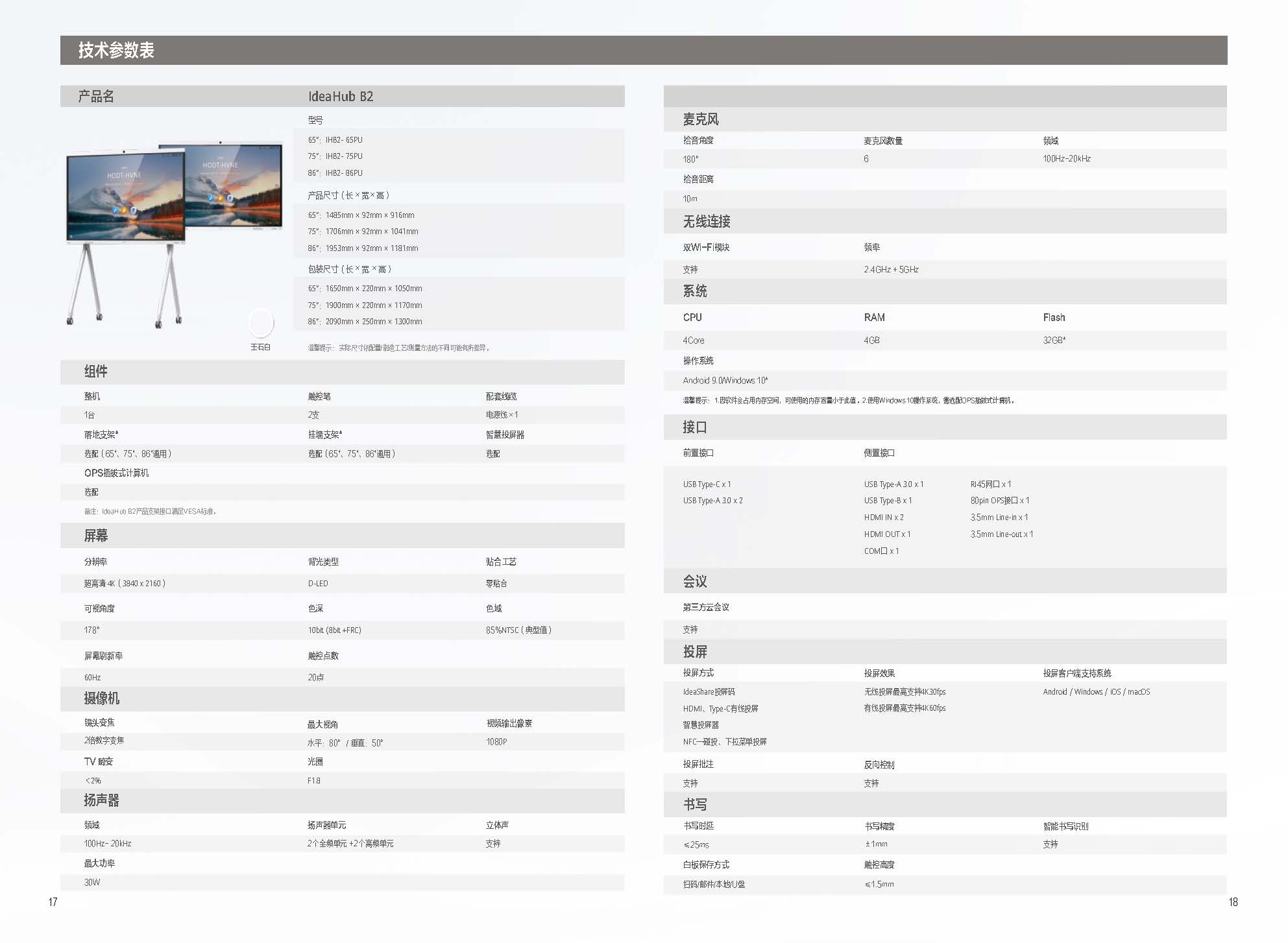Screen dimensions: 1288x943
Task: Click the 玉石白 white color swatch
Action: point(261,322)
